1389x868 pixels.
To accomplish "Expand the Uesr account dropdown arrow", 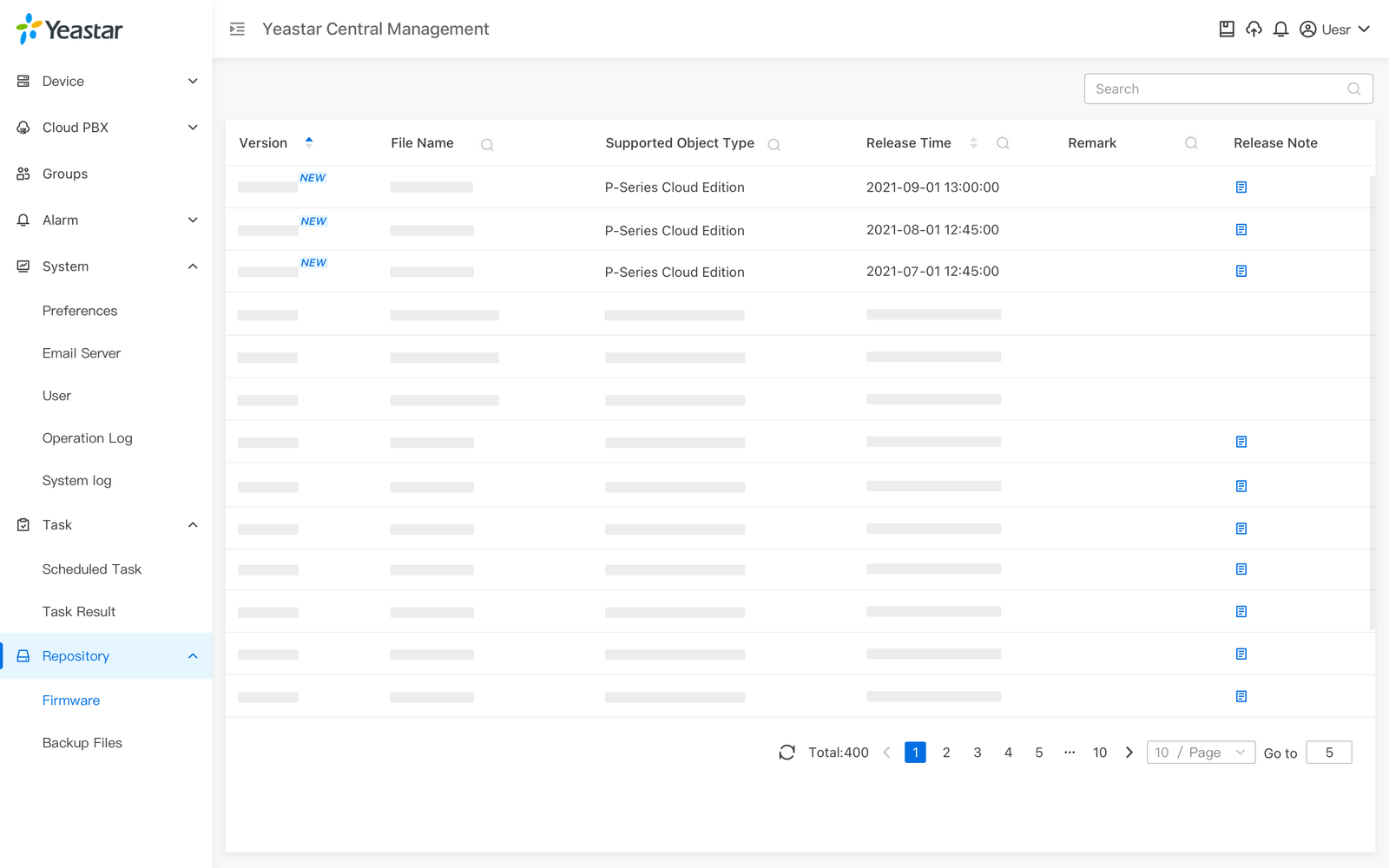I will coord(1364,30).
